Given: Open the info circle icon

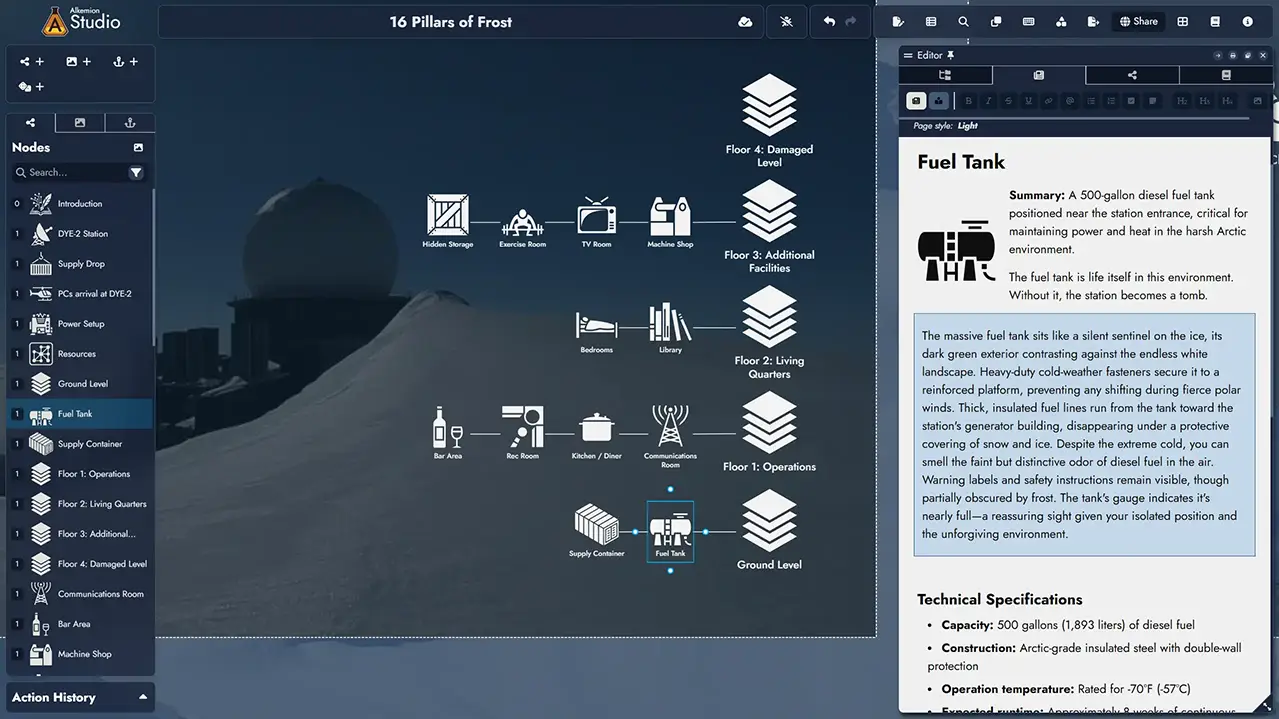Looking at the screenshot, I should tap(1248, 21).
